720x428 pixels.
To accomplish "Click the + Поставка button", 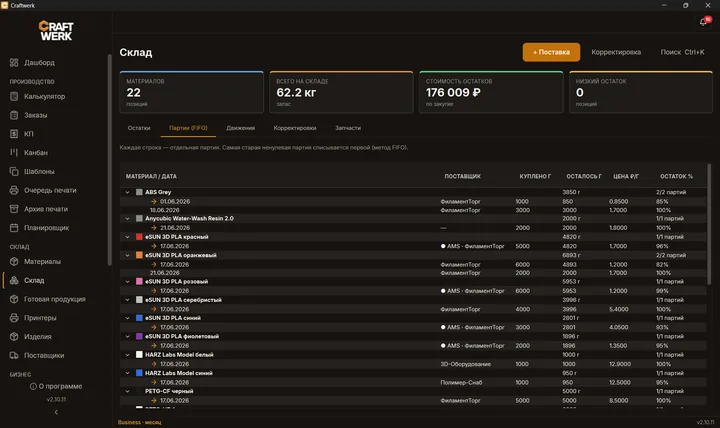I will 551,52.
